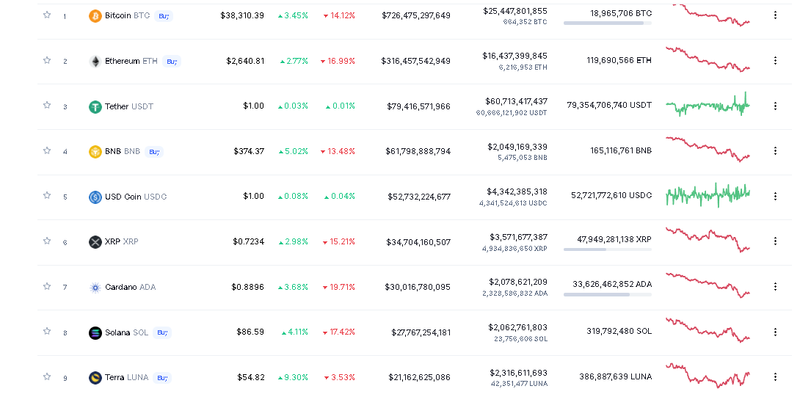The image size is (800, 394).
Task: Favorite Terra using its star icon
Action: 47,377
